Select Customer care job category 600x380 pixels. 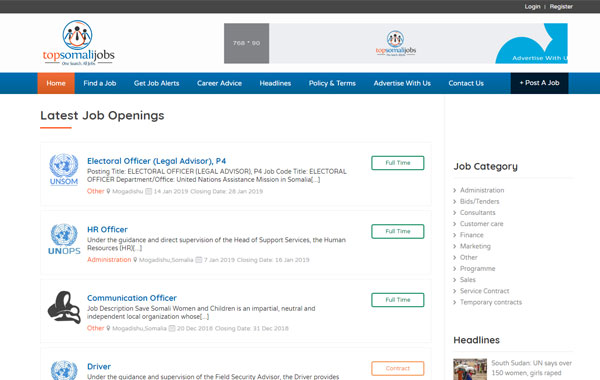click(x=481, y=224)
